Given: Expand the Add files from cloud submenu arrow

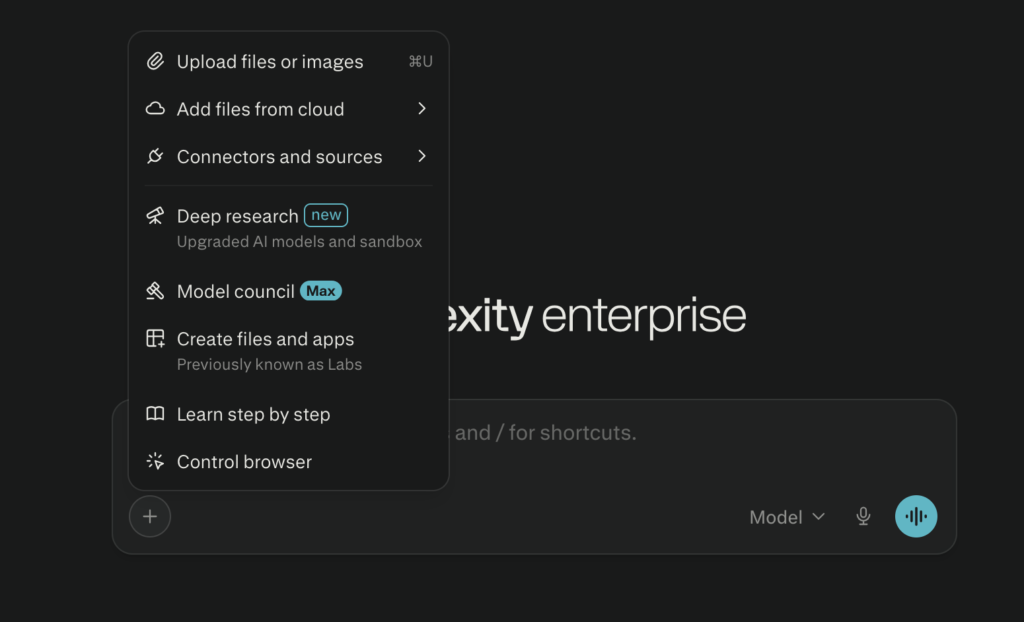Looking at the screenshot, I should click(x=421, y=109).
